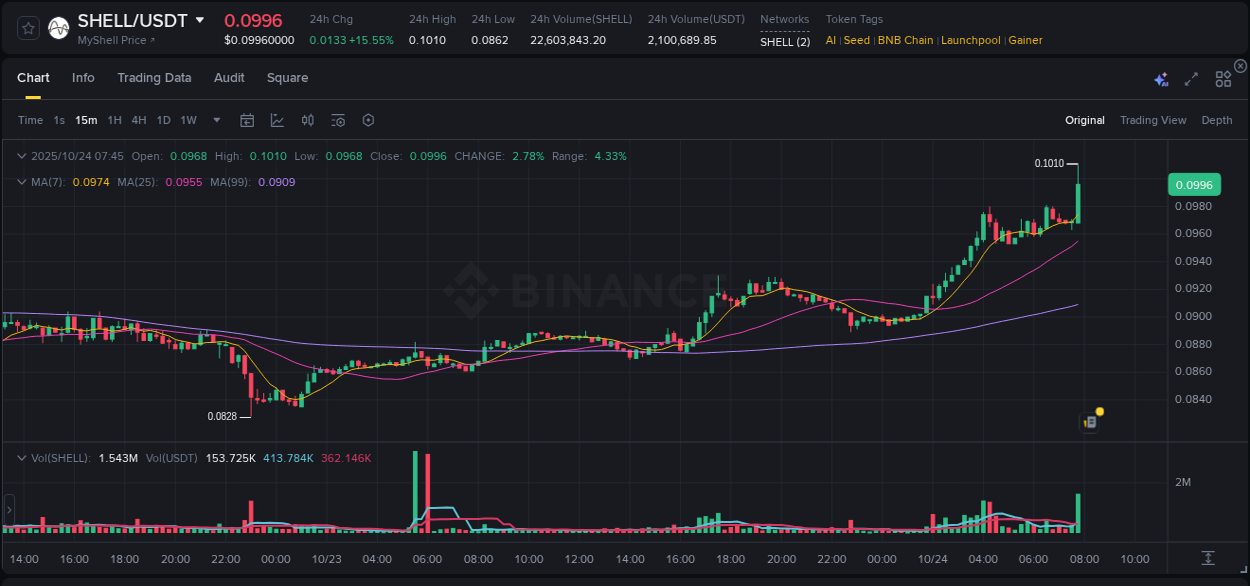
Task: Open the AI assistant
Action: point(1159,77)
